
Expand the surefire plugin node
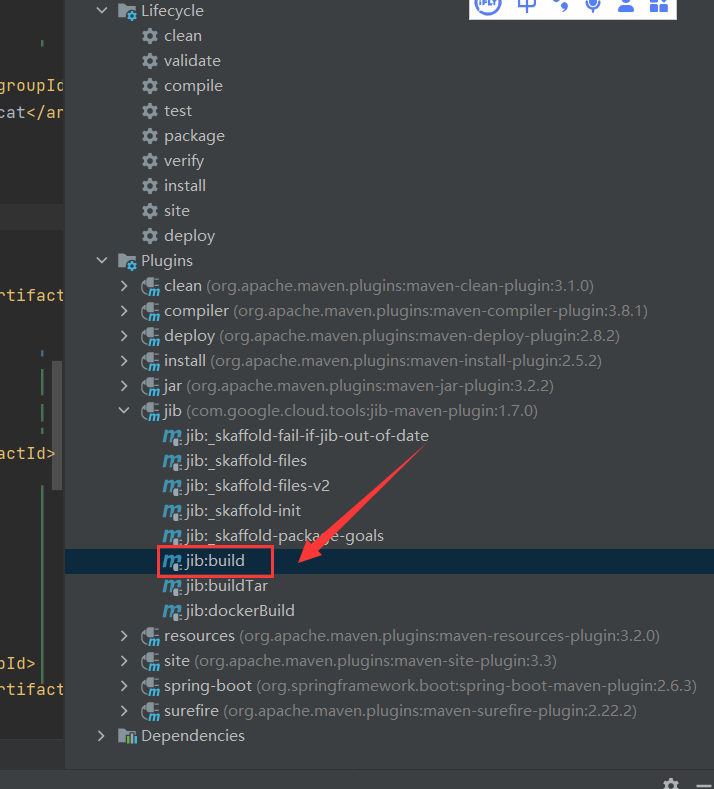coord(124,711)
